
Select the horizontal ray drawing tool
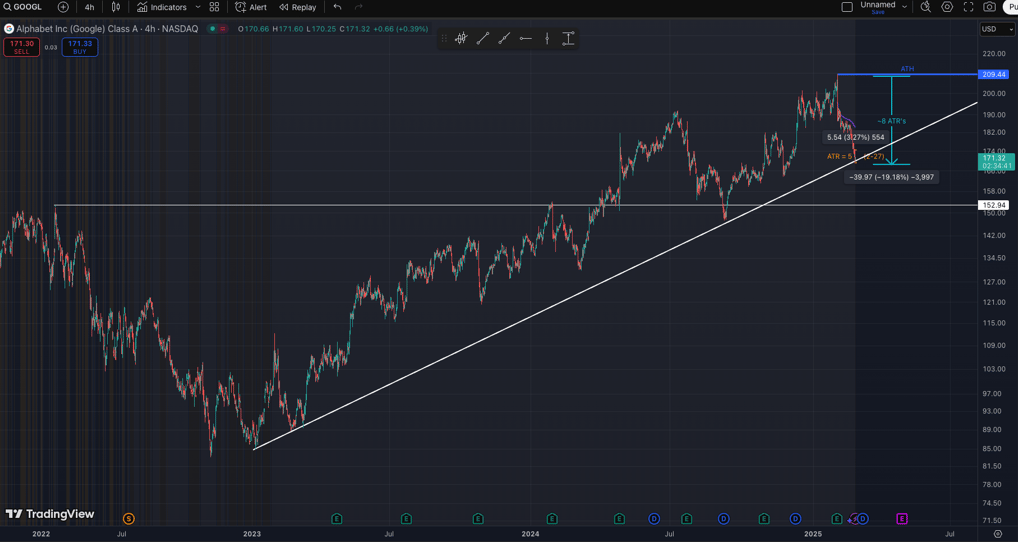[526, 39]
